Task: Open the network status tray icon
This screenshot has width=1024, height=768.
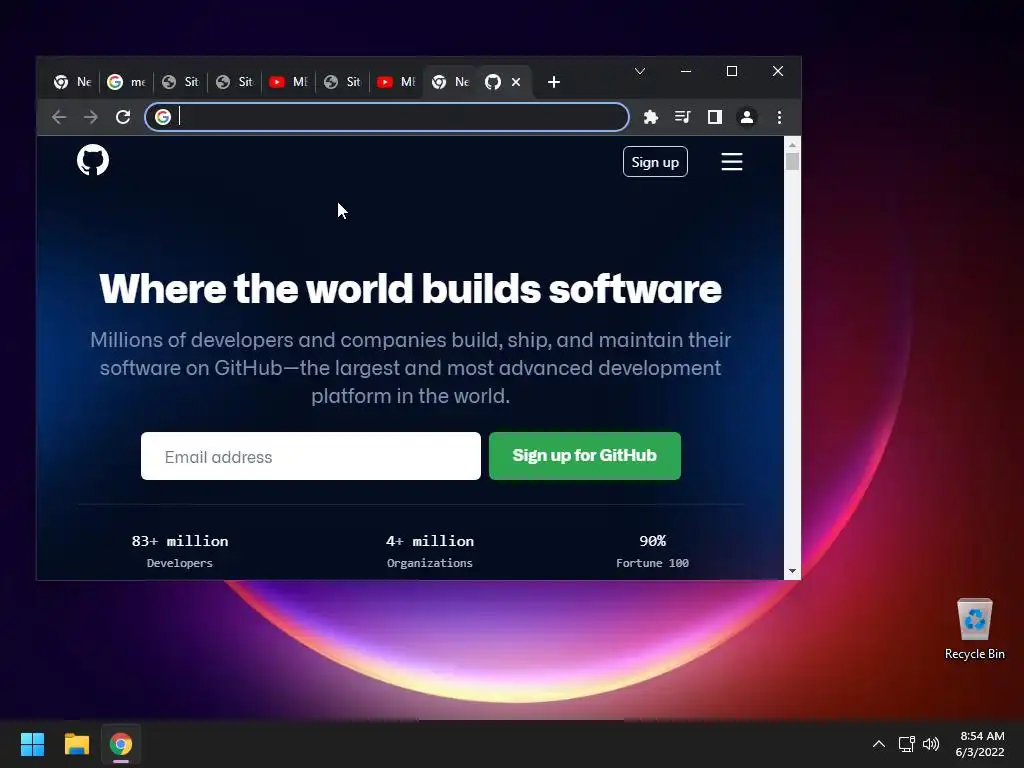Action: [x=906, y=744]
